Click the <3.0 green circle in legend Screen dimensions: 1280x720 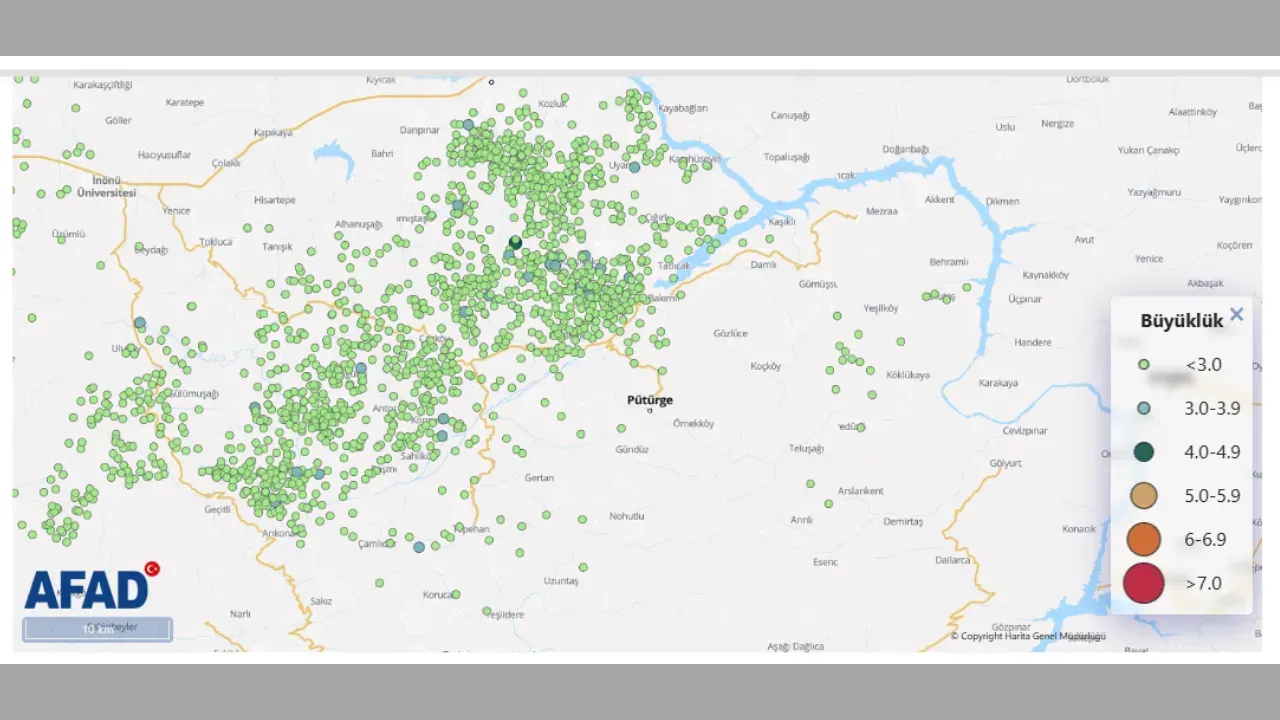[x=1144, y=365]
